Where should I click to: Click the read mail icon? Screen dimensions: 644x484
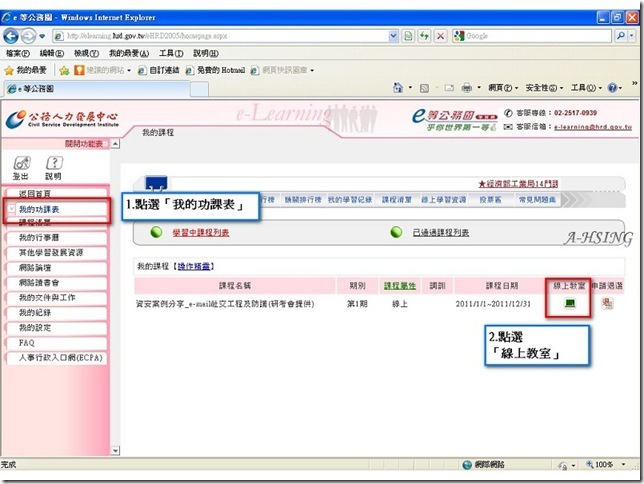click(449, 88)
